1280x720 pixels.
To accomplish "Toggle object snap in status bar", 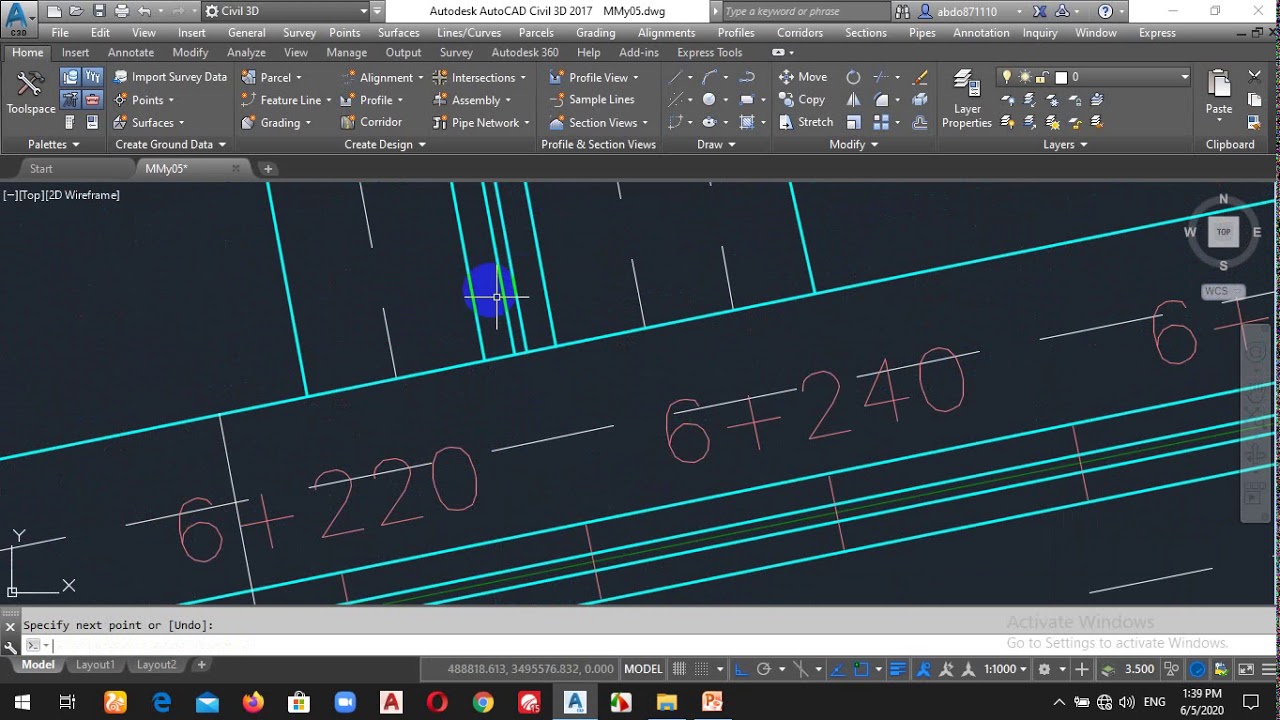I will pyautogui.click(x=861, y=669).
